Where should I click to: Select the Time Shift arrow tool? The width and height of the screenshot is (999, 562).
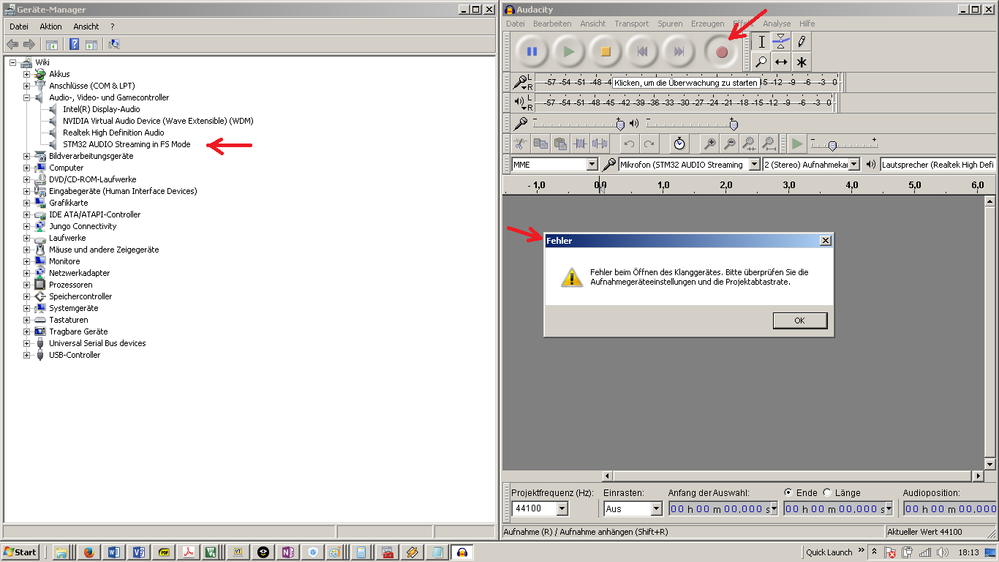[781, 62]
